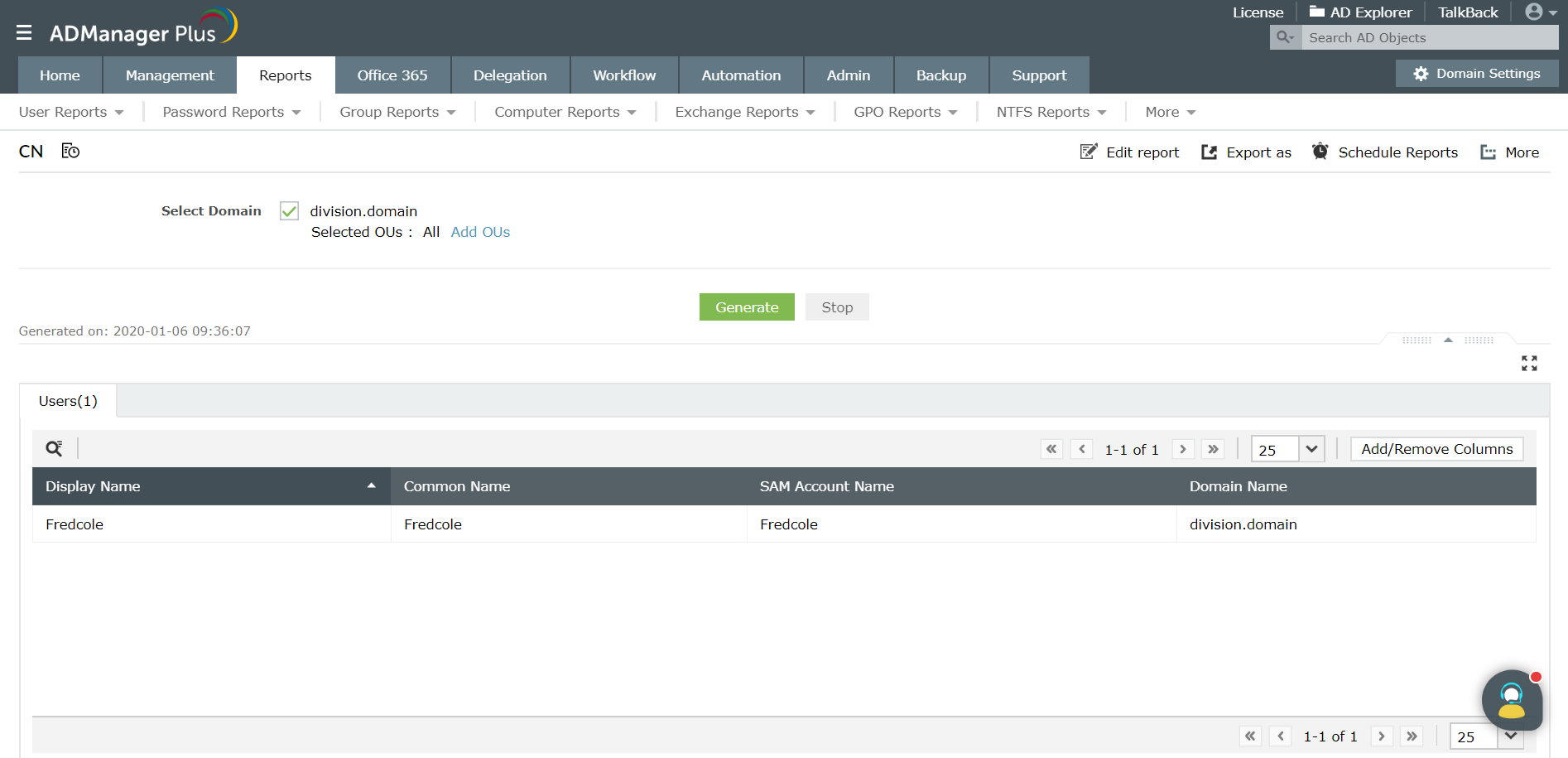Open the Delegation tab
Screen dimensions: 1568x758
pos(510,75)
